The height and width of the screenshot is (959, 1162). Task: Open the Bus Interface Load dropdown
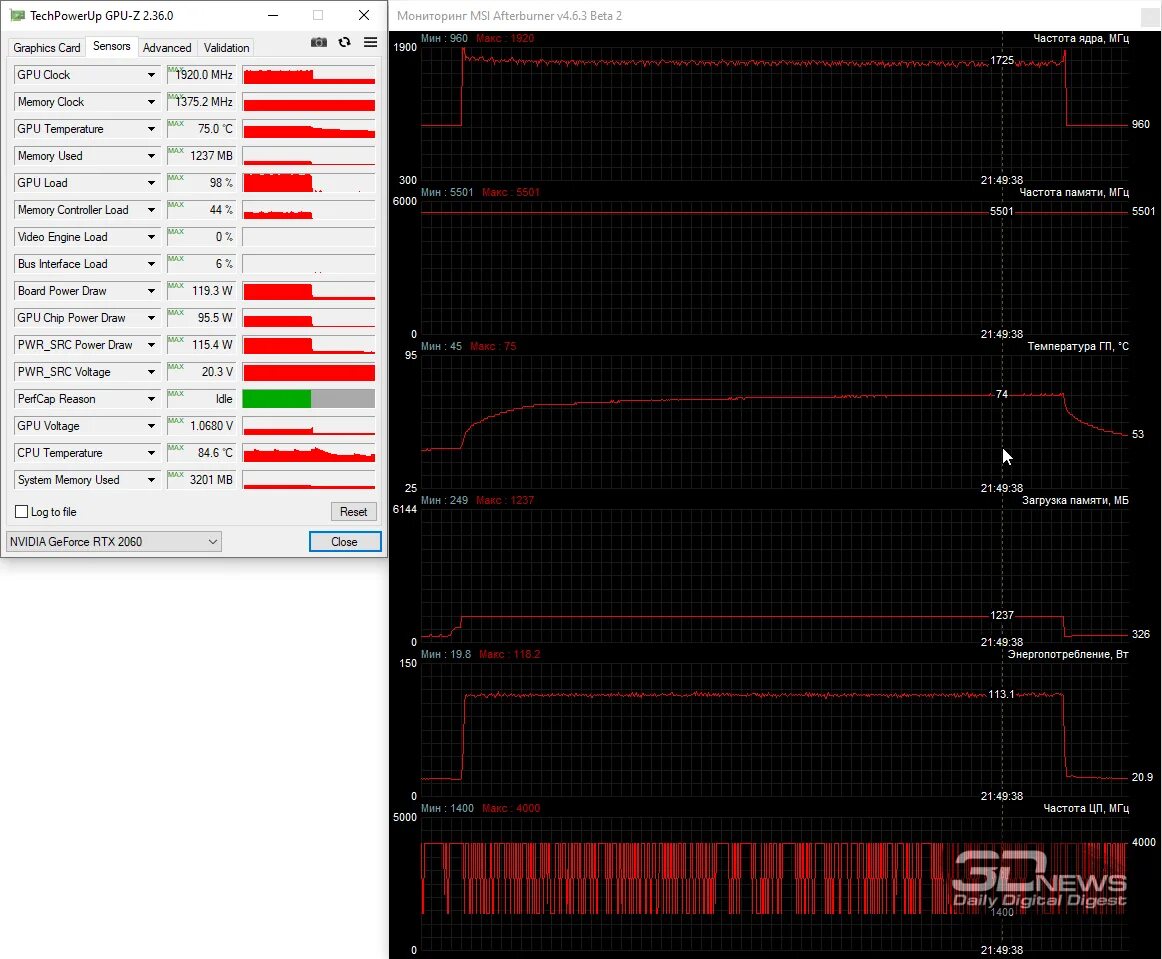point(151,265)
